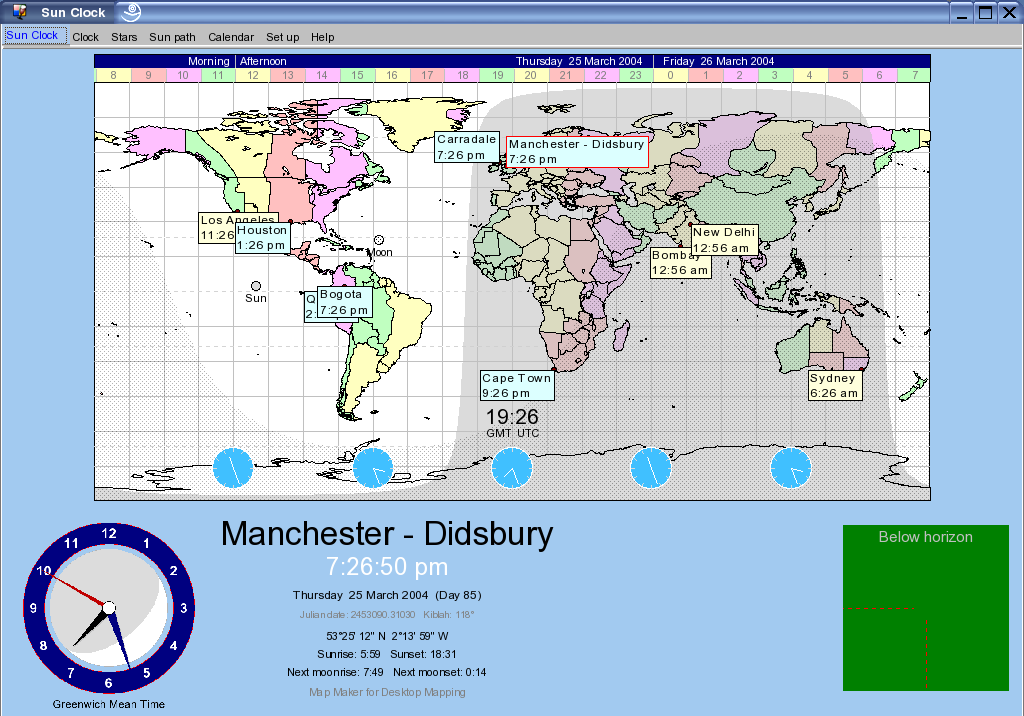Click the fourth blue clock icon

651,467
